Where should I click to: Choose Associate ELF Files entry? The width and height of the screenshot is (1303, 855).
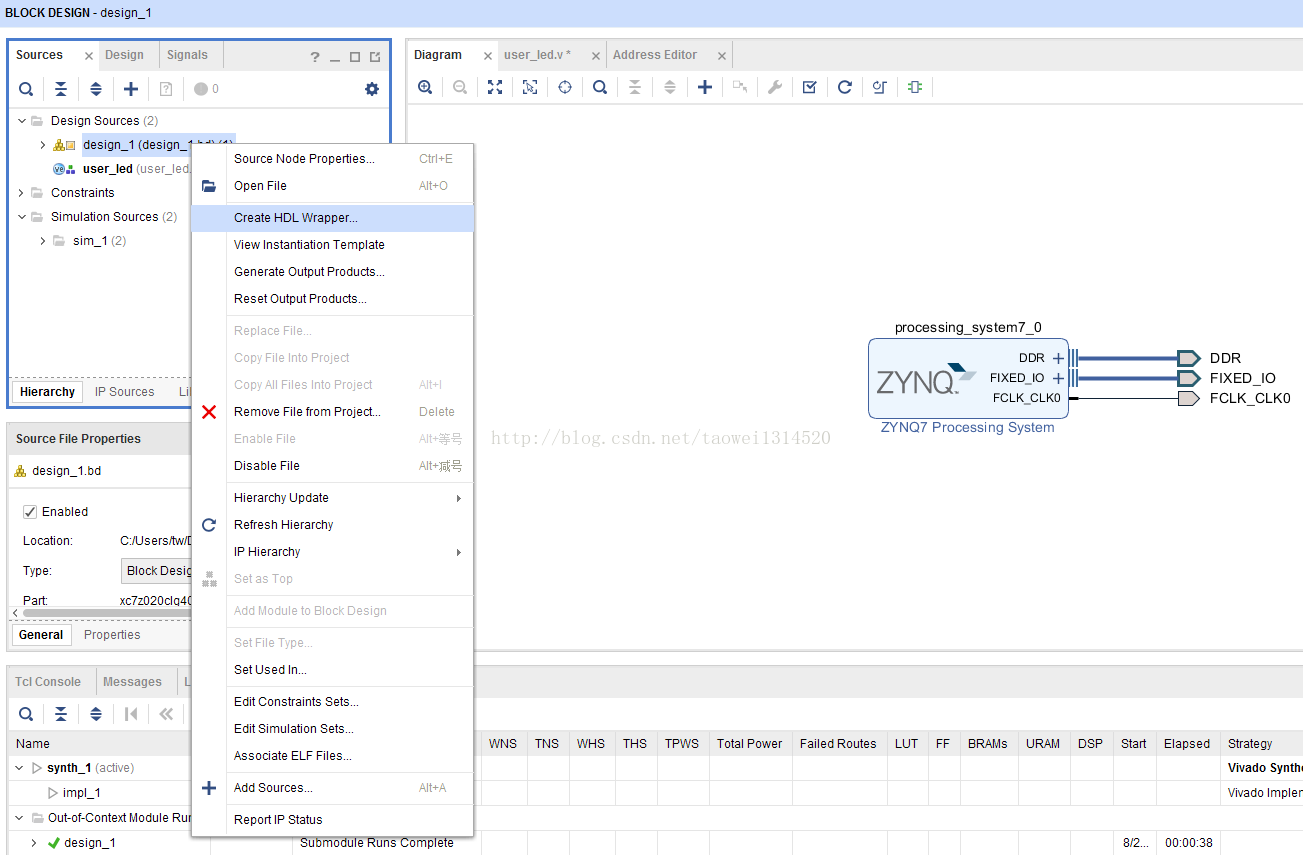tap(332, 756)
